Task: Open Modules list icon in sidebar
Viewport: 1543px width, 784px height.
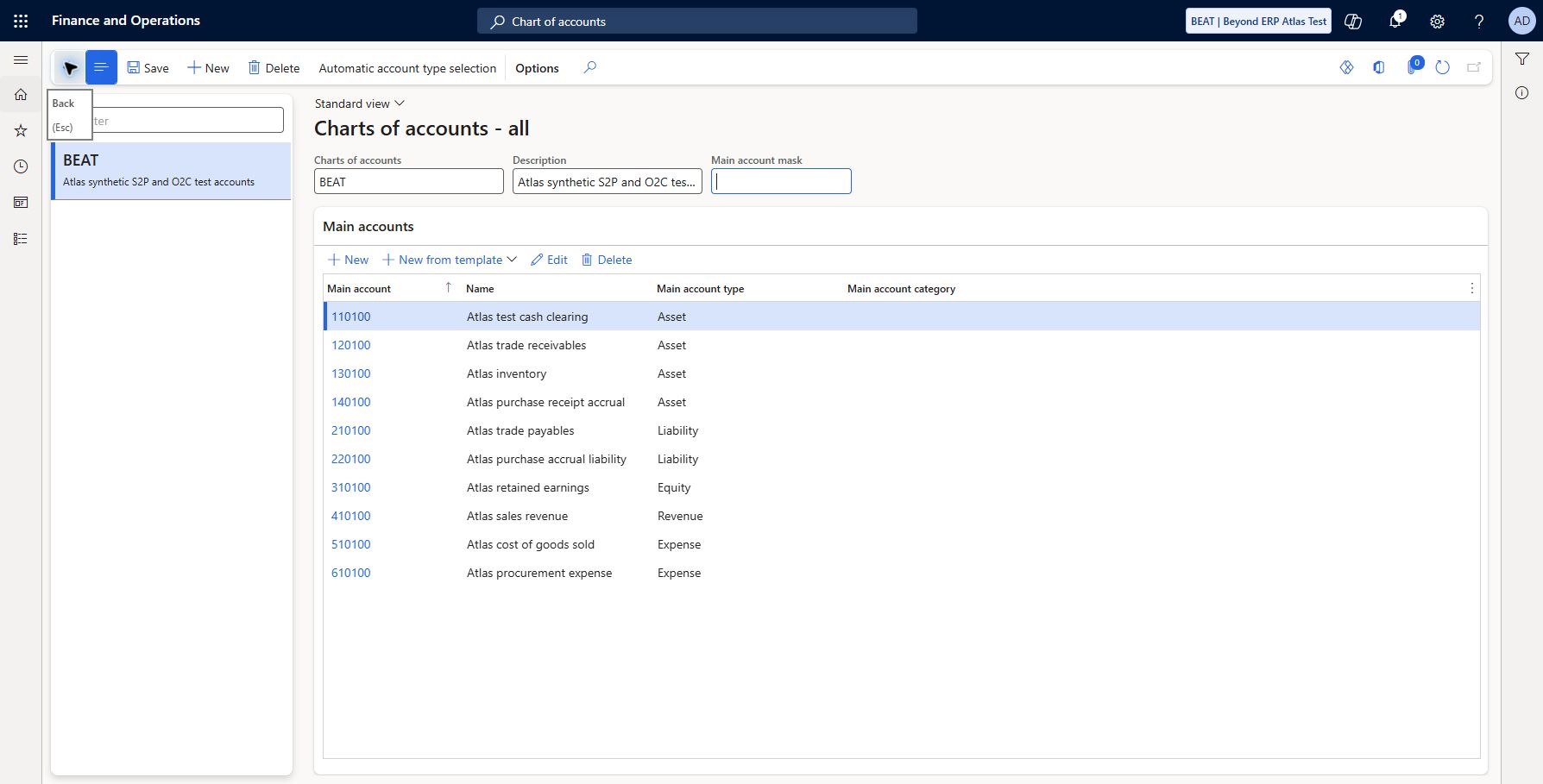Action: pyautogui.click(x=21, y=239)
